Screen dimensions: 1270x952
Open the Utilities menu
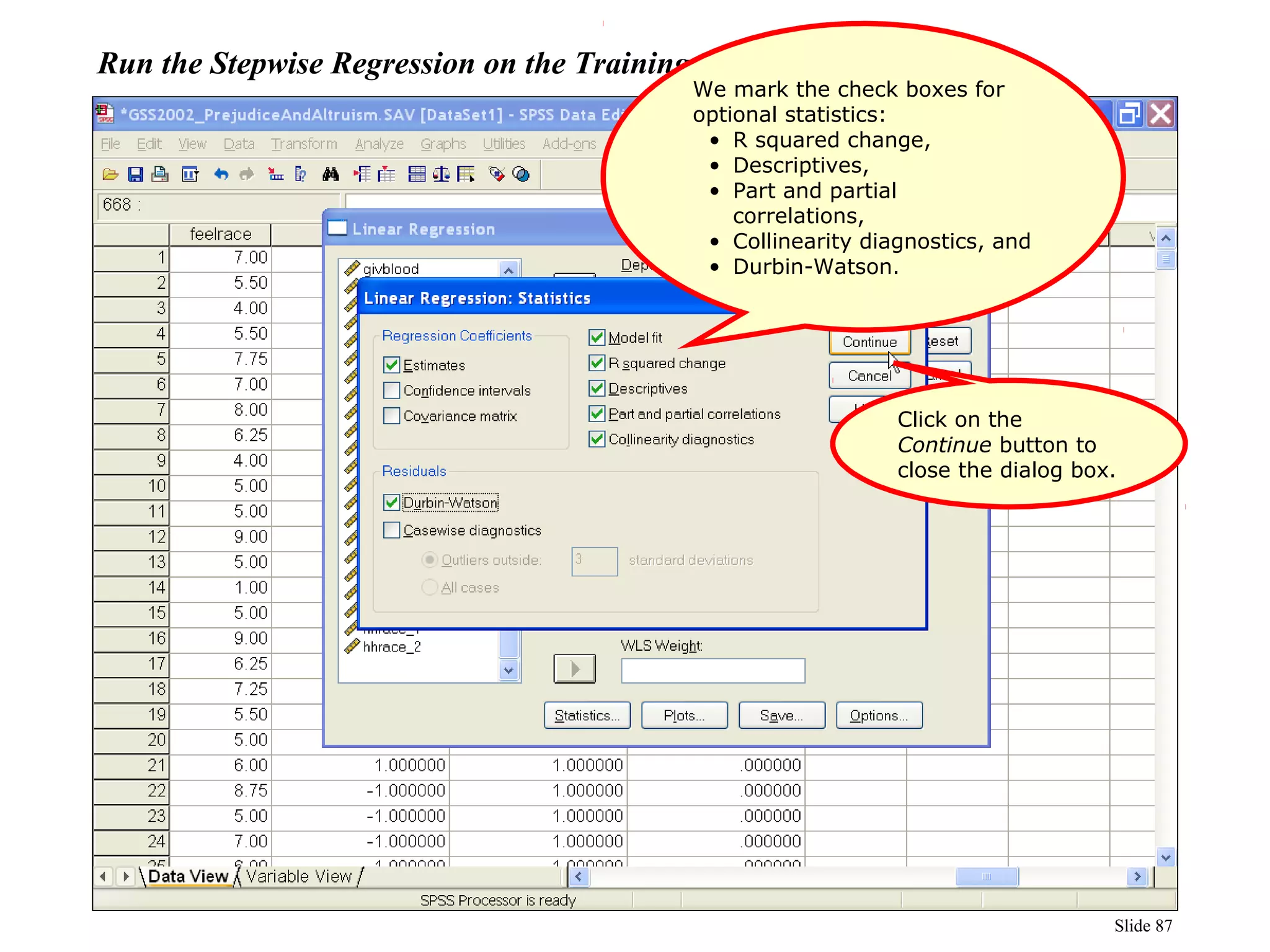point(504,144)
